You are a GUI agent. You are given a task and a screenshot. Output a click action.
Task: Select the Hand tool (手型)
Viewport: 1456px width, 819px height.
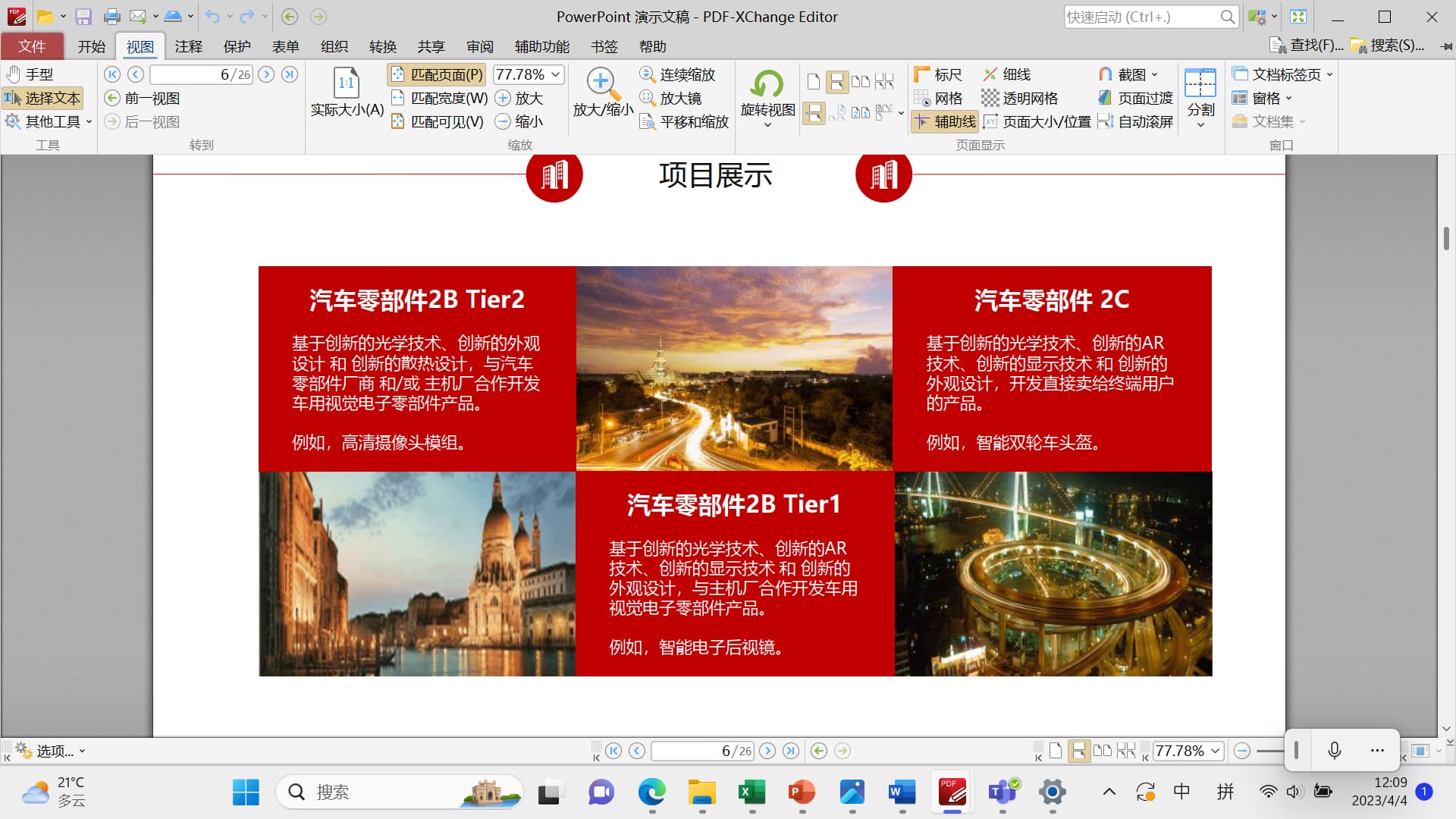tap(30, 74)
